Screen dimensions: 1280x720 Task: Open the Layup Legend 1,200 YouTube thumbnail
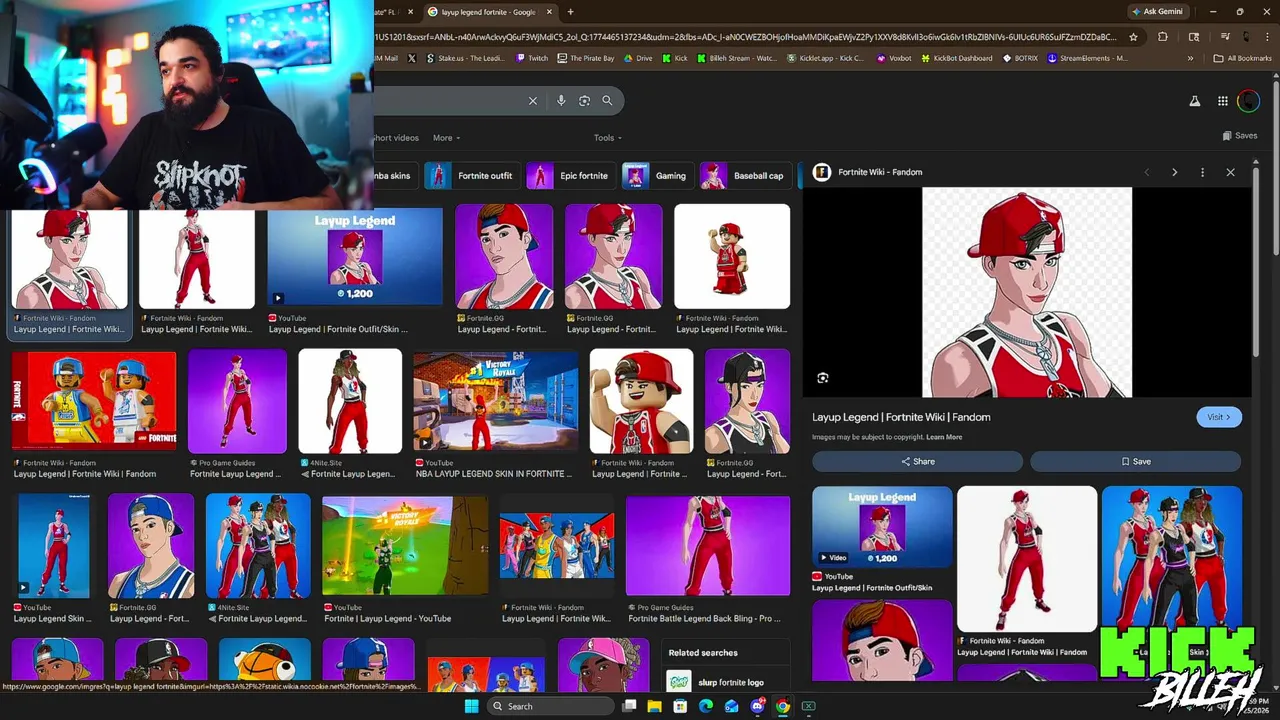(x=355, y=257)
